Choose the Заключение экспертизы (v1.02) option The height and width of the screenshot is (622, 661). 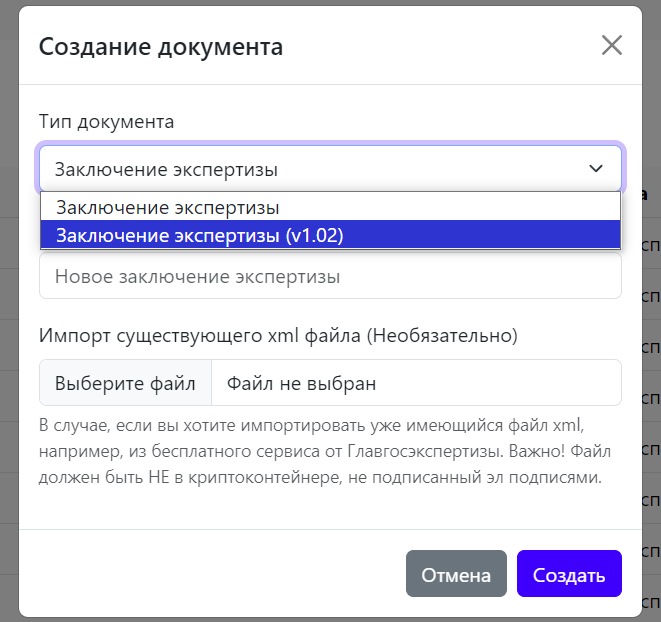click(x=200, y=235)
